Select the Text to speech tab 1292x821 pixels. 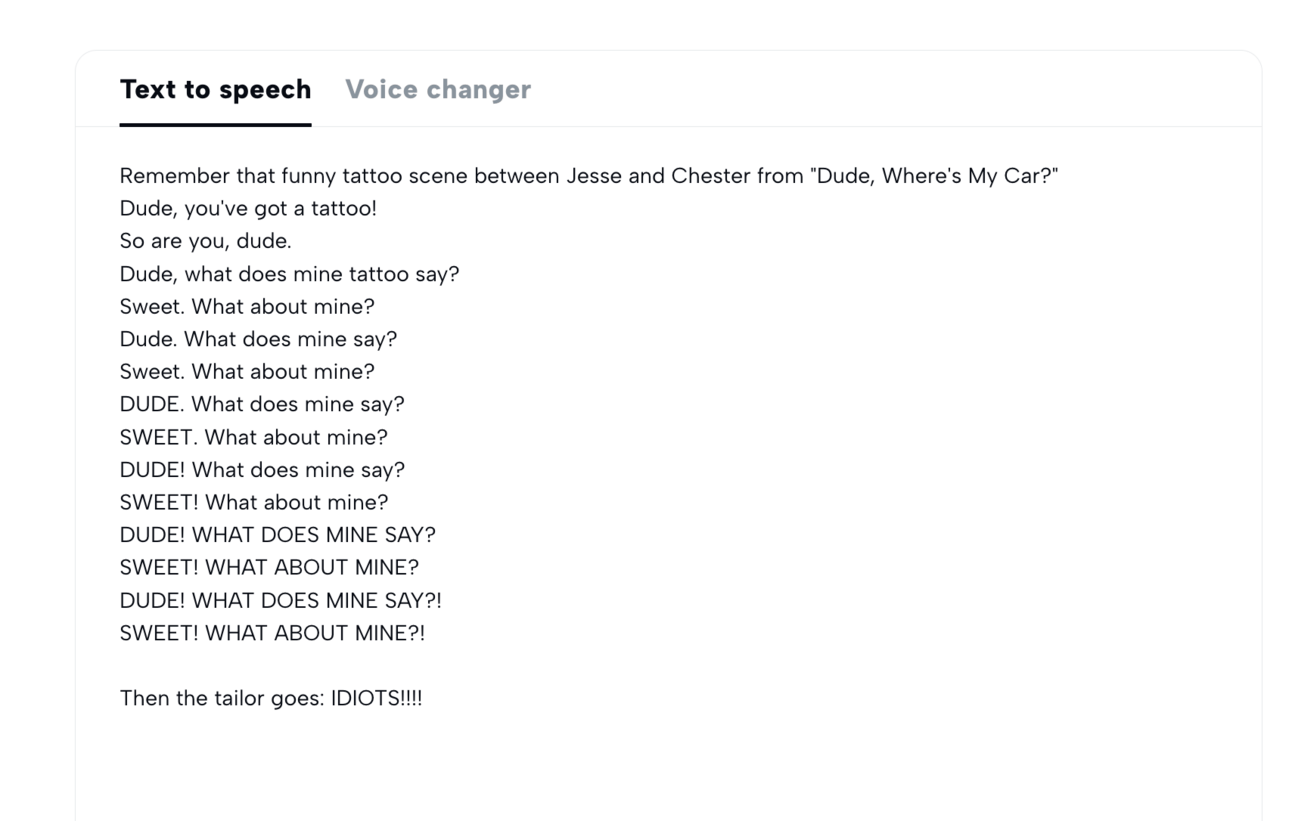(x=215, y=90)
